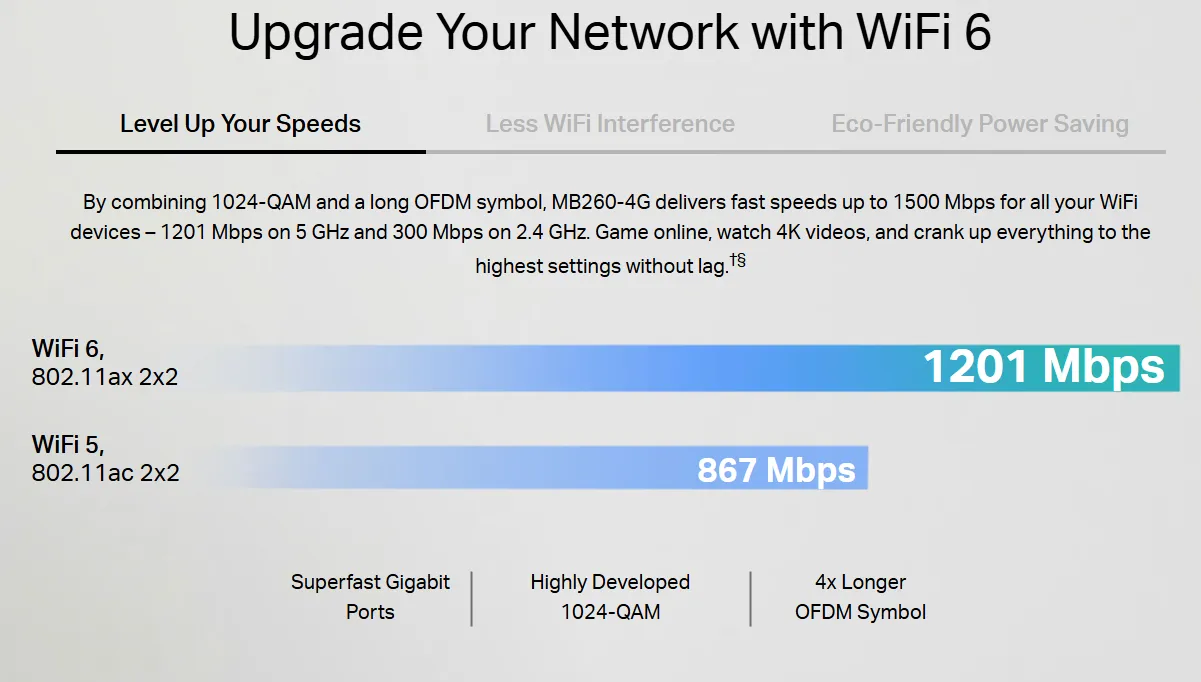Click the '1024-QAM' text in the description
Viewport: 1201px width, 682px height.
pos(262,202)
